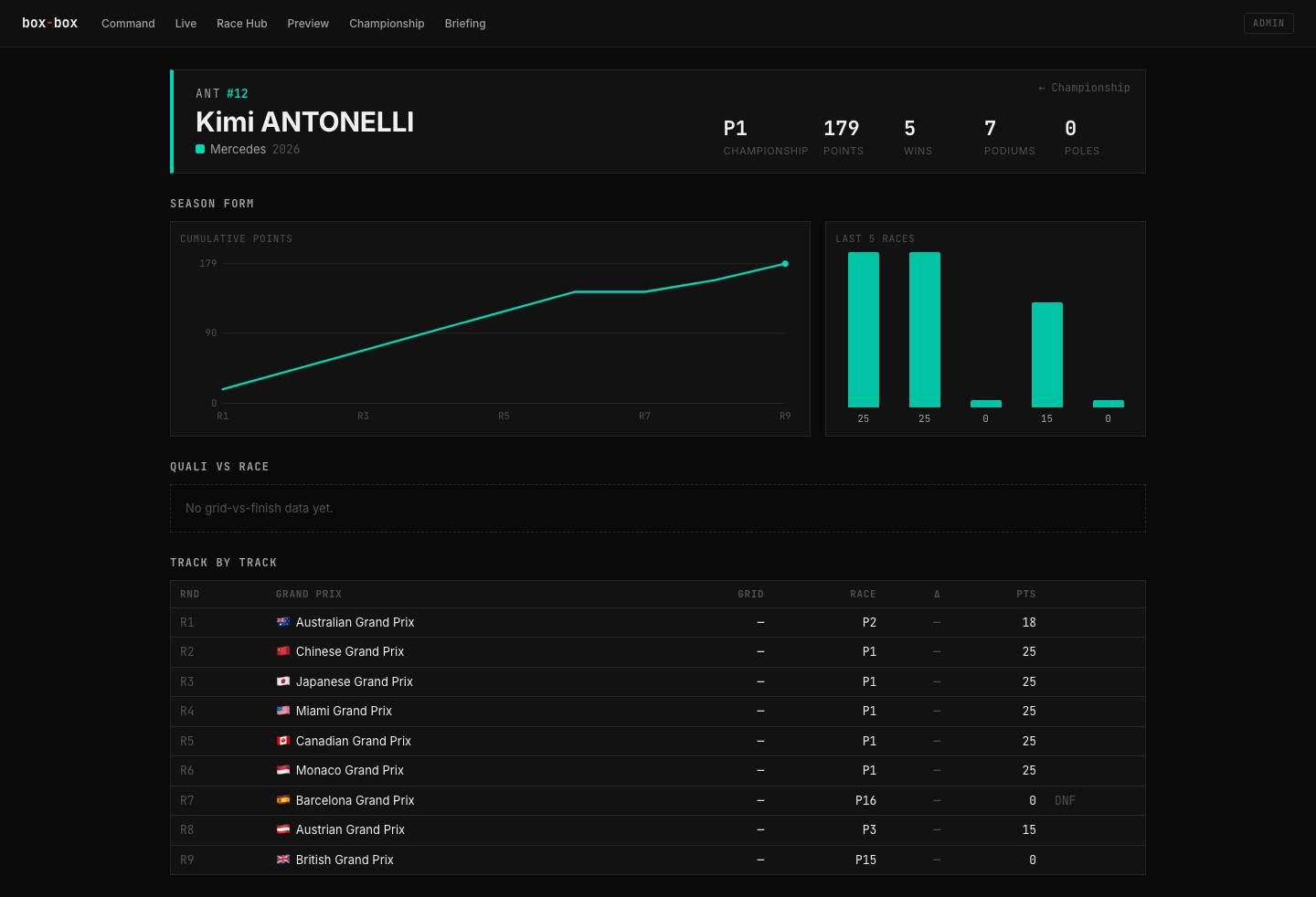
Task: Click the box-box logo
Action: point(49,23)
